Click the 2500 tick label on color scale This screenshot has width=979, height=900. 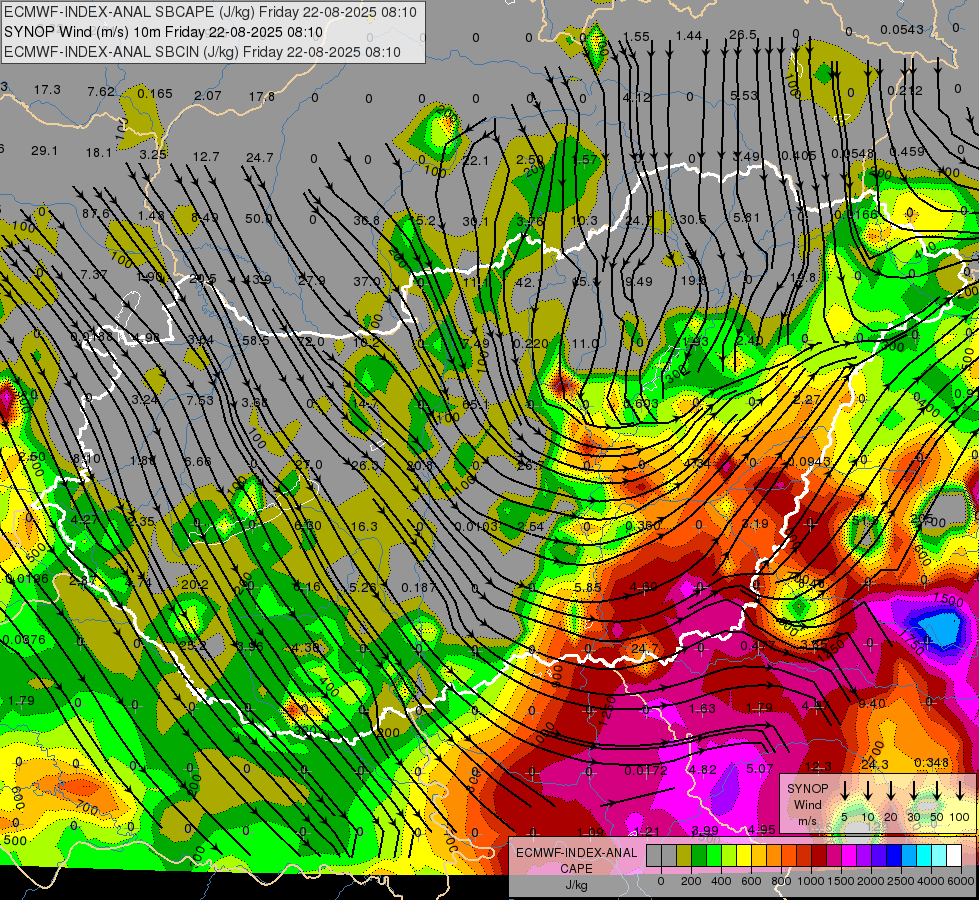pyautogui.click(x=900, y=881)
